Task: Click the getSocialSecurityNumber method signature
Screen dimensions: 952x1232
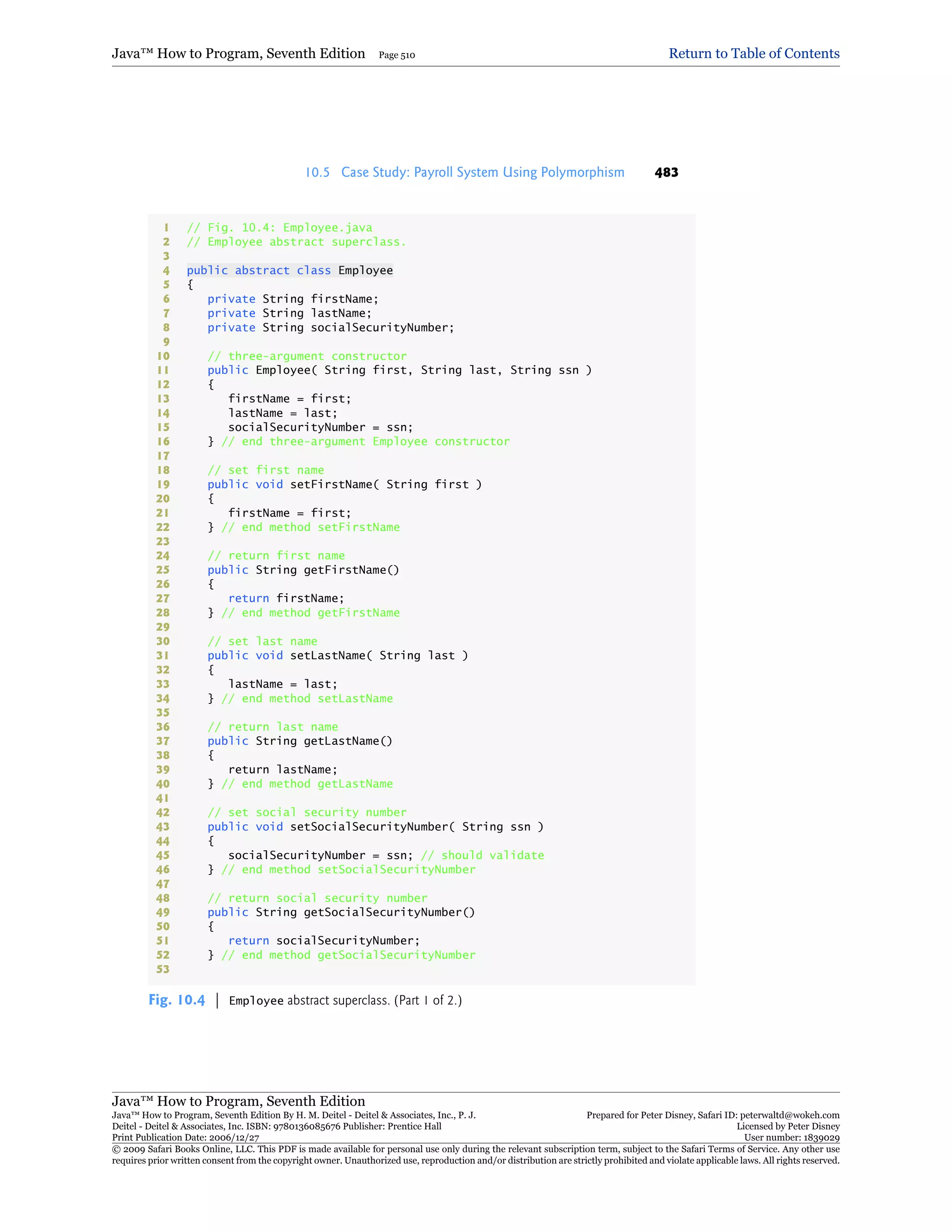Action: 341,912
